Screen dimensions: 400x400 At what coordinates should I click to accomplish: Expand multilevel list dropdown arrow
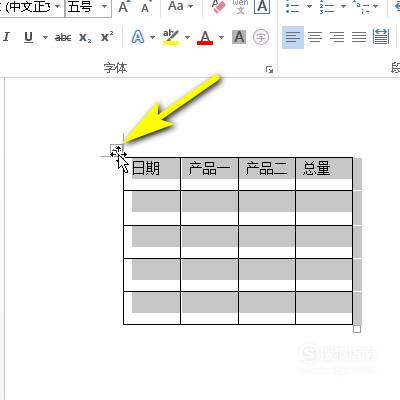(376, 7)
